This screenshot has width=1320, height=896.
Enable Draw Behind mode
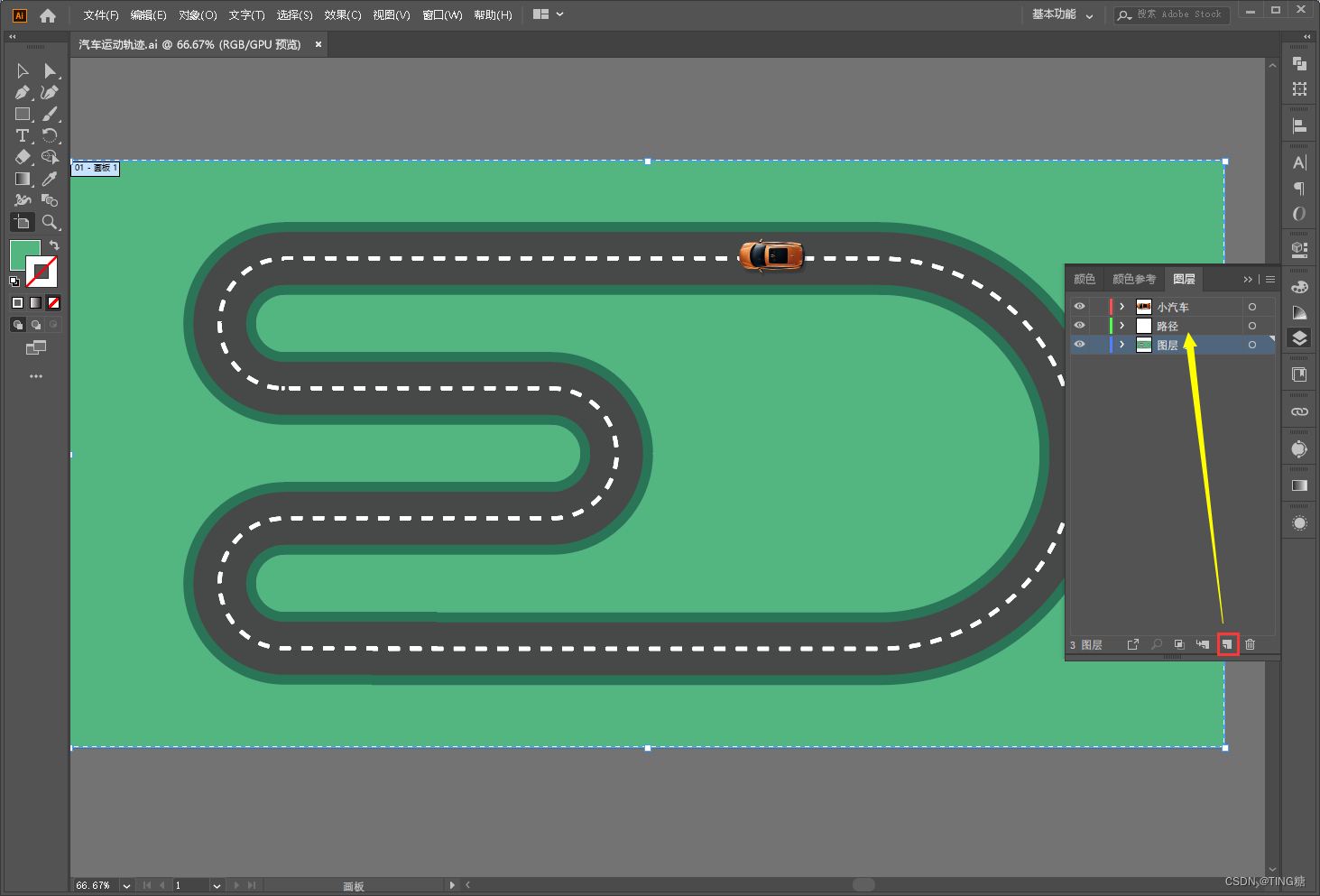(36, 324)
